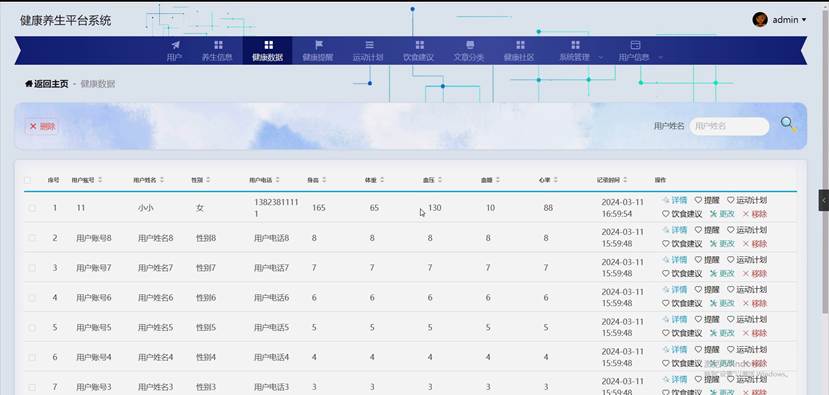Click 更改 edit for 用户账号5 row

(722, 333)
